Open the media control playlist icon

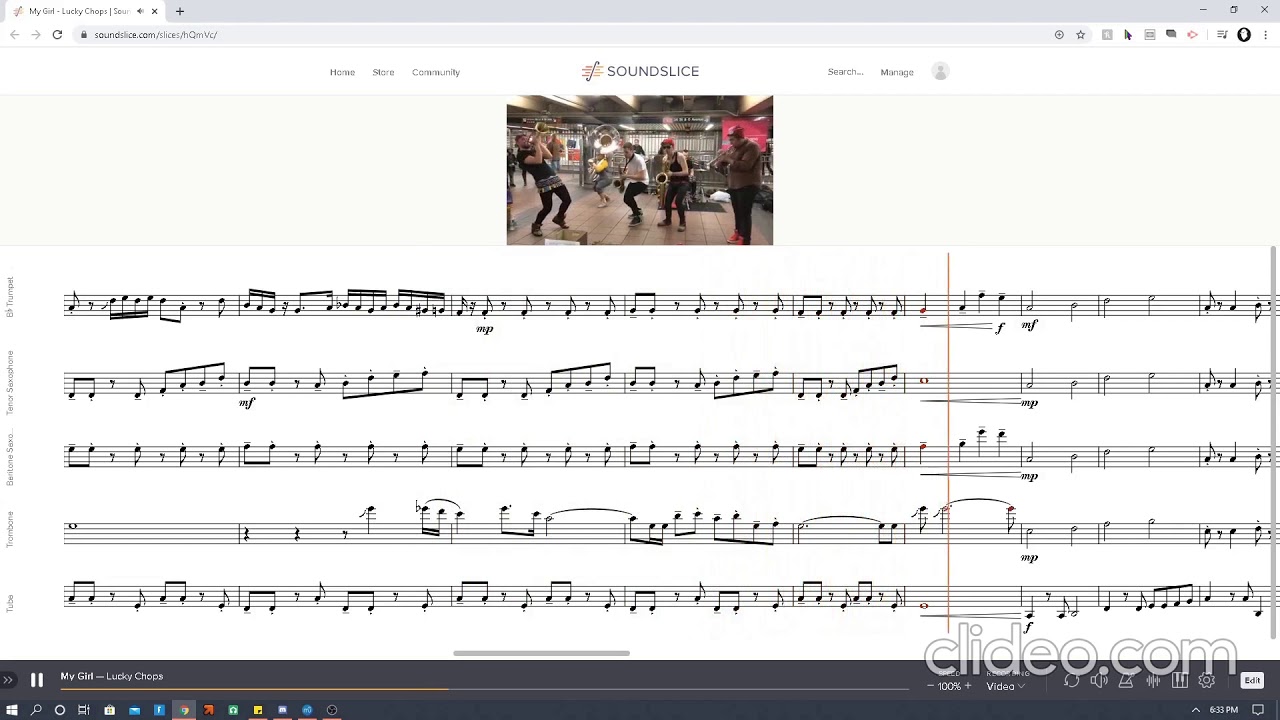pos(1222,35)
